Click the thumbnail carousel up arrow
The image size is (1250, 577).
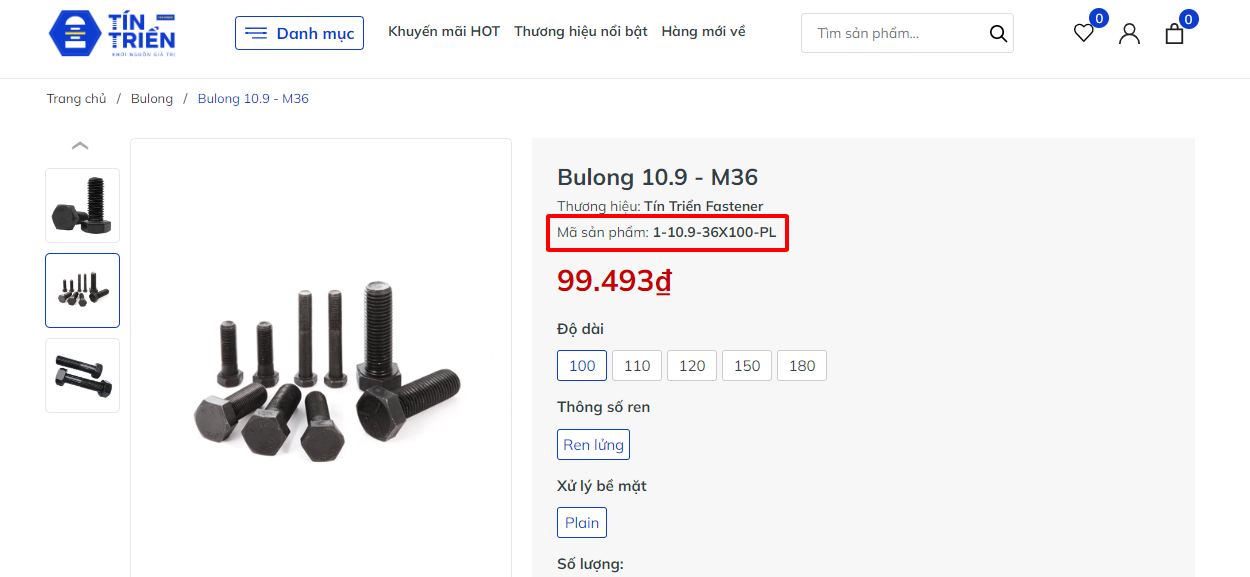(81, 146)
